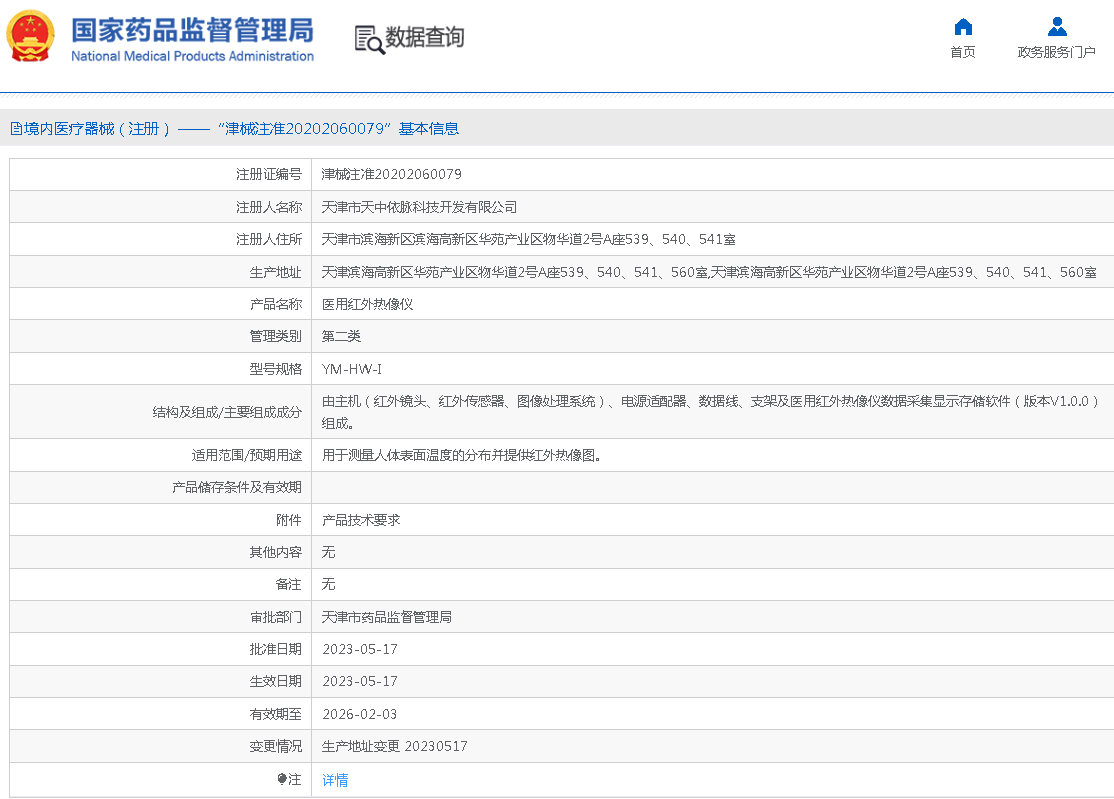Click expiry date 2026-02-03
Viewport: 1114px width, 799px height.
[x=359, y=714]
